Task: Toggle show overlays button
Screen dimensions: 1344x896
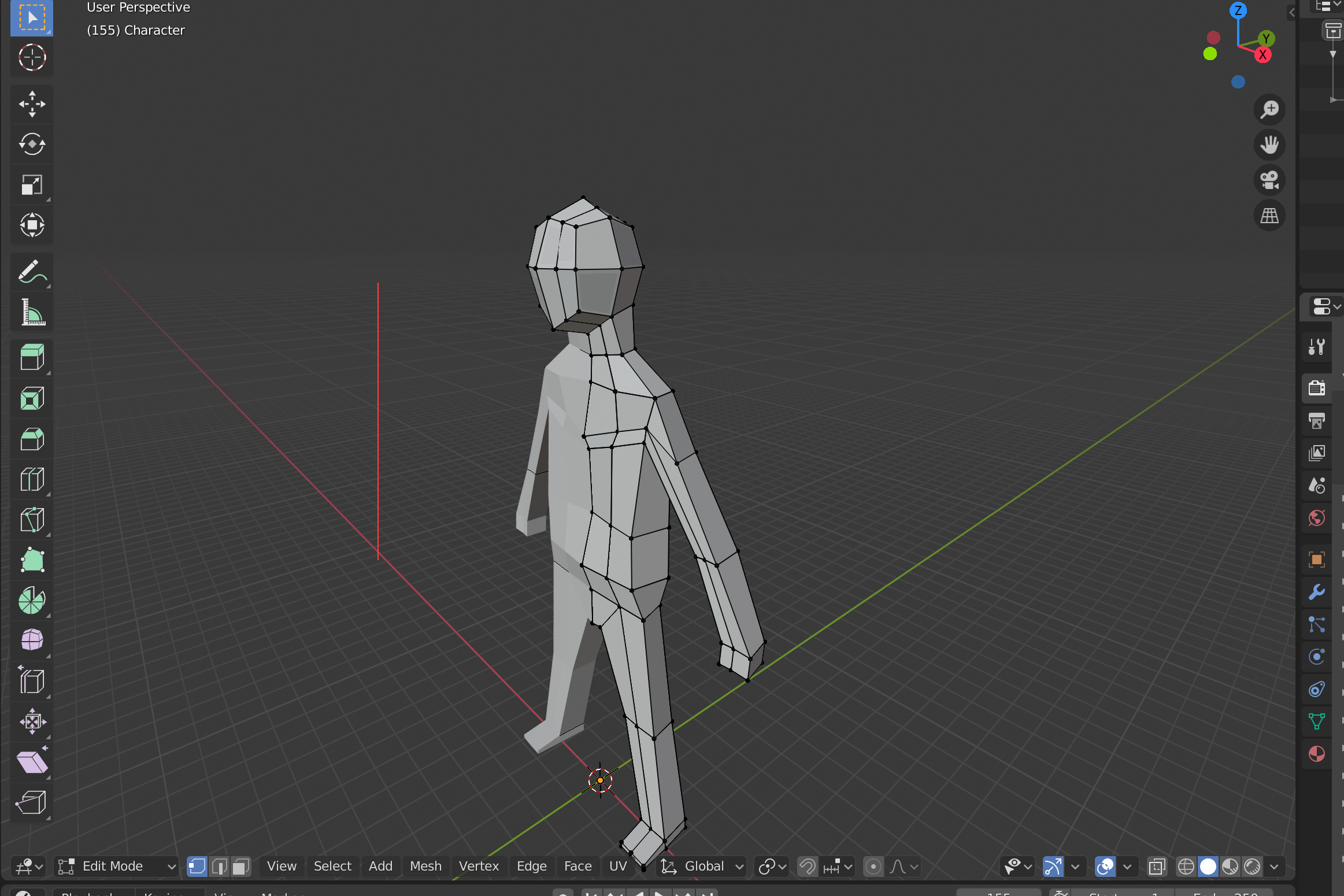Action: [1105, 866]
